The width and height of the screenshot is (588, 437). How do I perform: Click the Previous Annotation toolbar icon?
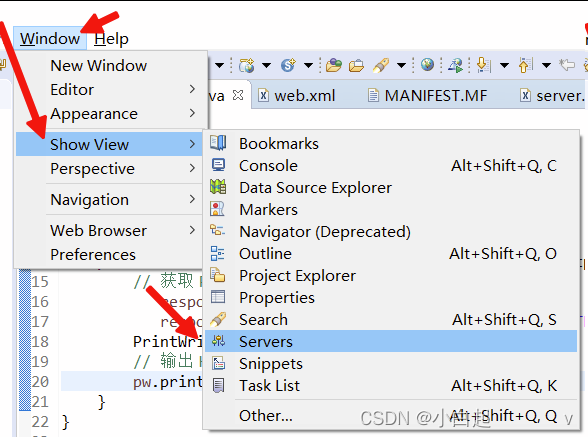click(x=526, y=65)
